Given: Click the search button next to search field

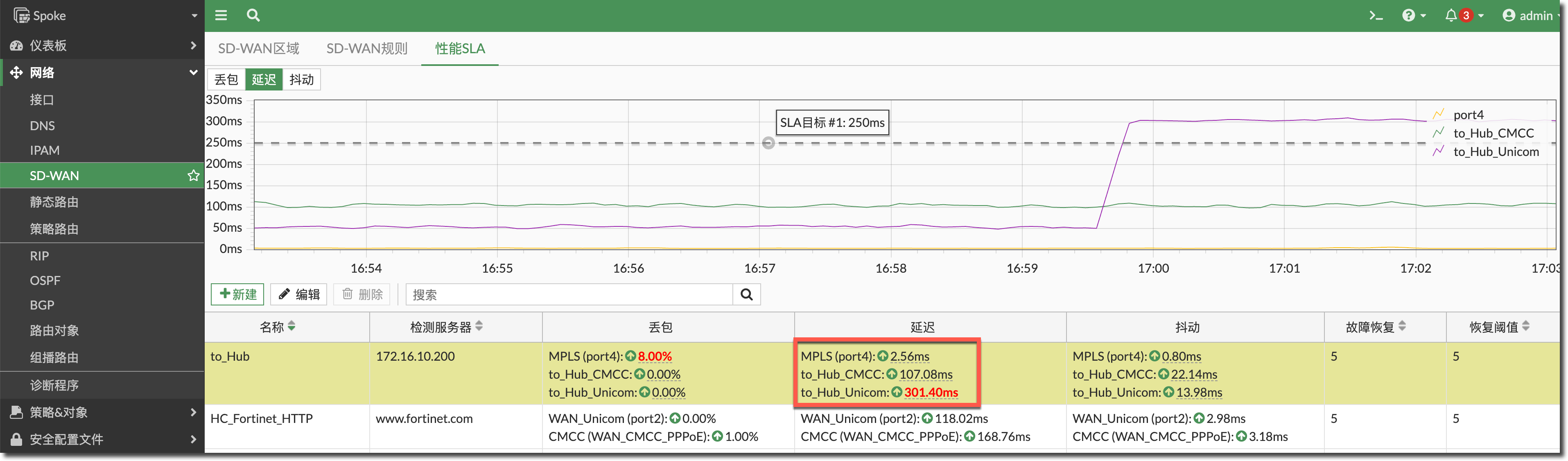Looking at the screenshot, I should 746,295.
